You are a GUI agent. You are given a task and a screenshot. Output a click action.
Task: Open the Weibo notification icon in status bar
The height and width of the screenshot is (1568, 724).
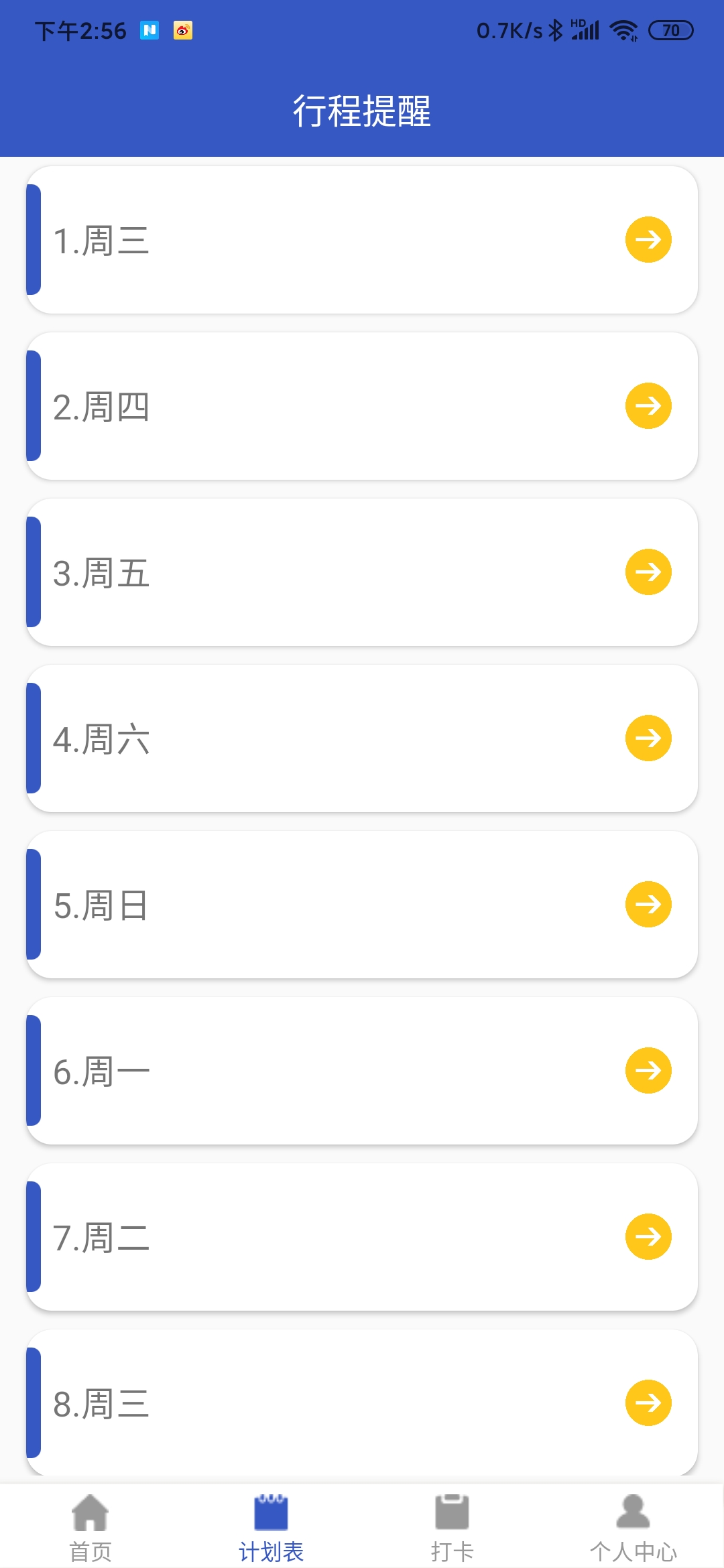pyautogui.click(x=183, y=30)
